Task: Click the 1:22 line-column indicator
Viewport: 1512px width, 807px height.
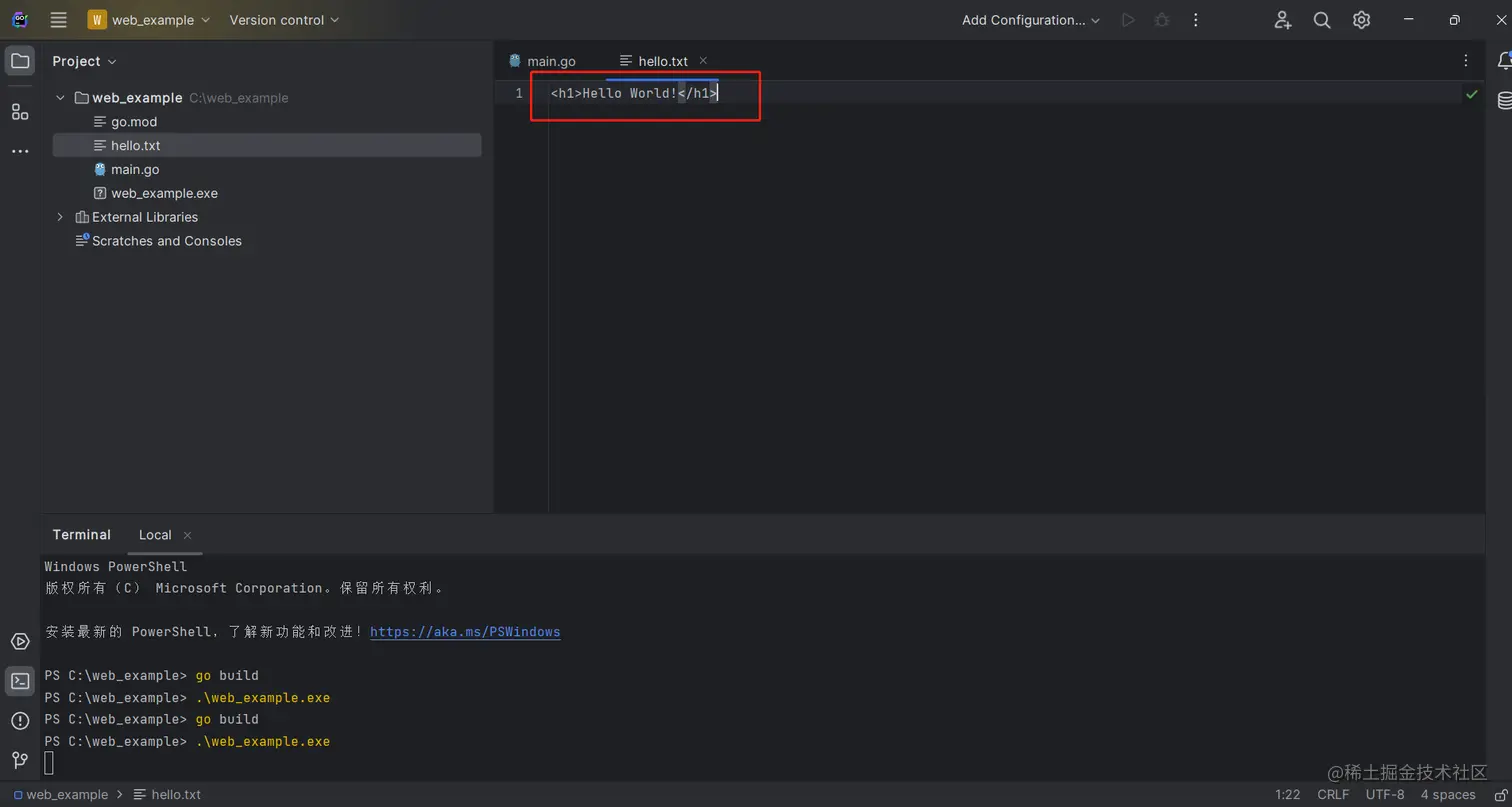Action: (1288, 795)
